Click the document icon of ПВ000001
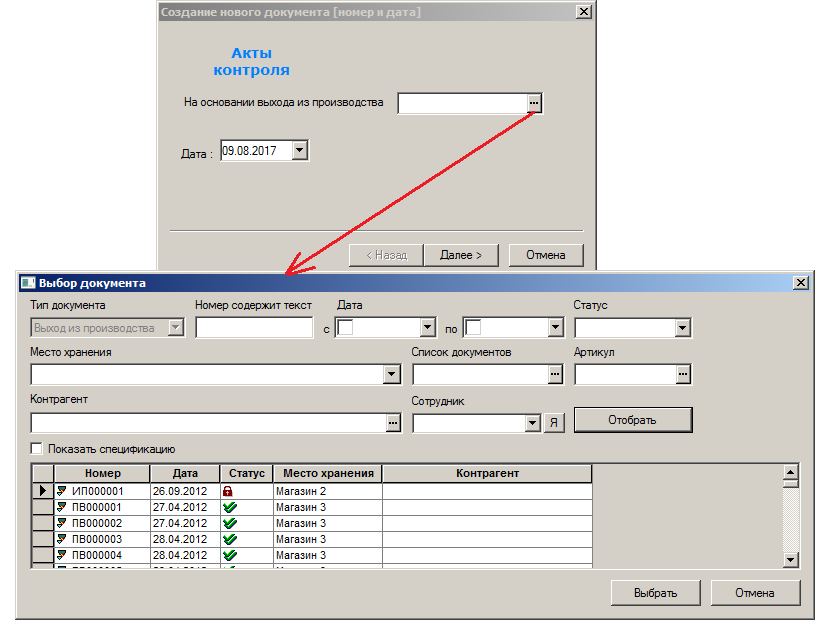825x624 pixels. click(x=62, y=507)
